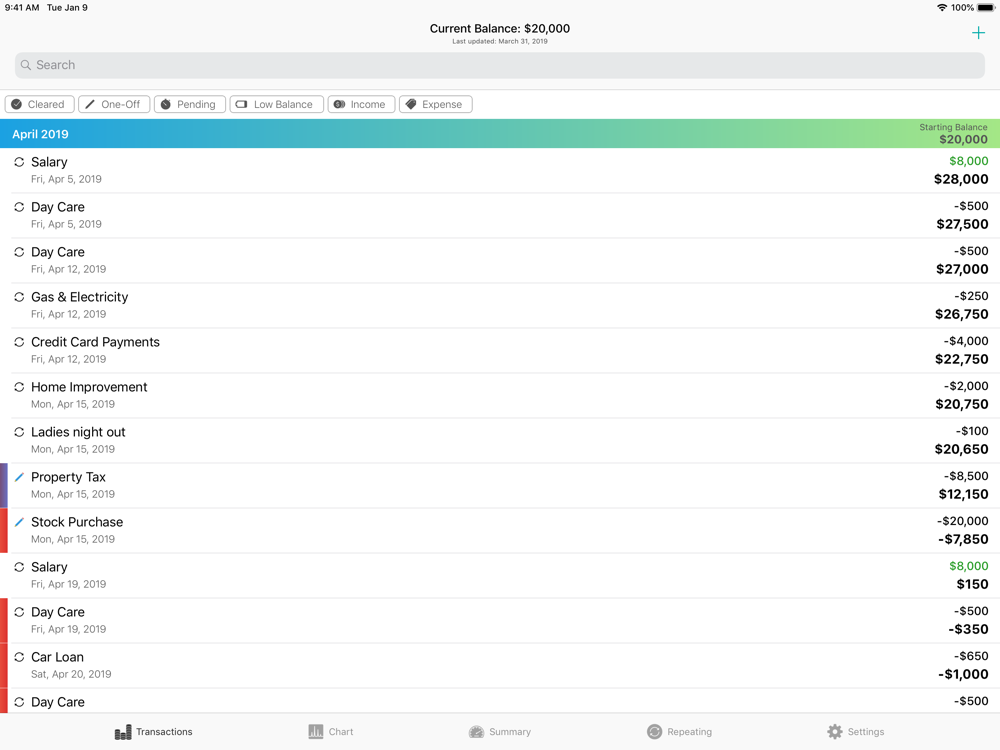Open the Credit Card Payments transaction
The width and height of the screenshot is (1000, 750).
pos(500,350)
